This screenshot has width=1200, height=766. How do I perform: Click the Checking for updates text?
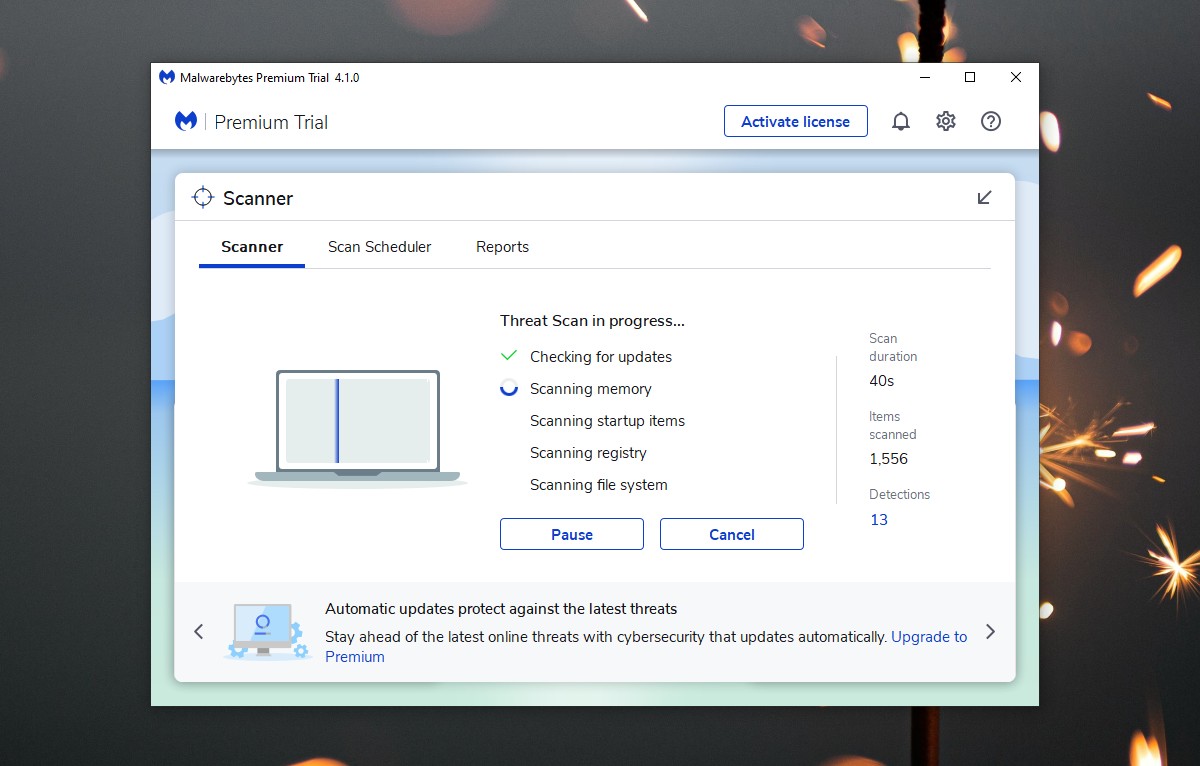[601, 357]
